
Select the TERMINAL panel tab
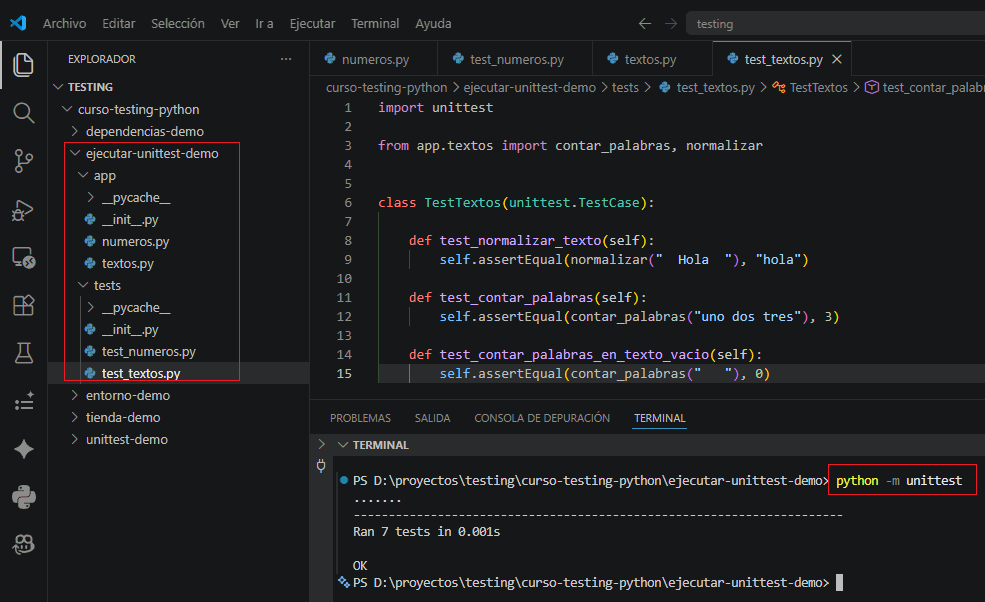click(660, 418)
